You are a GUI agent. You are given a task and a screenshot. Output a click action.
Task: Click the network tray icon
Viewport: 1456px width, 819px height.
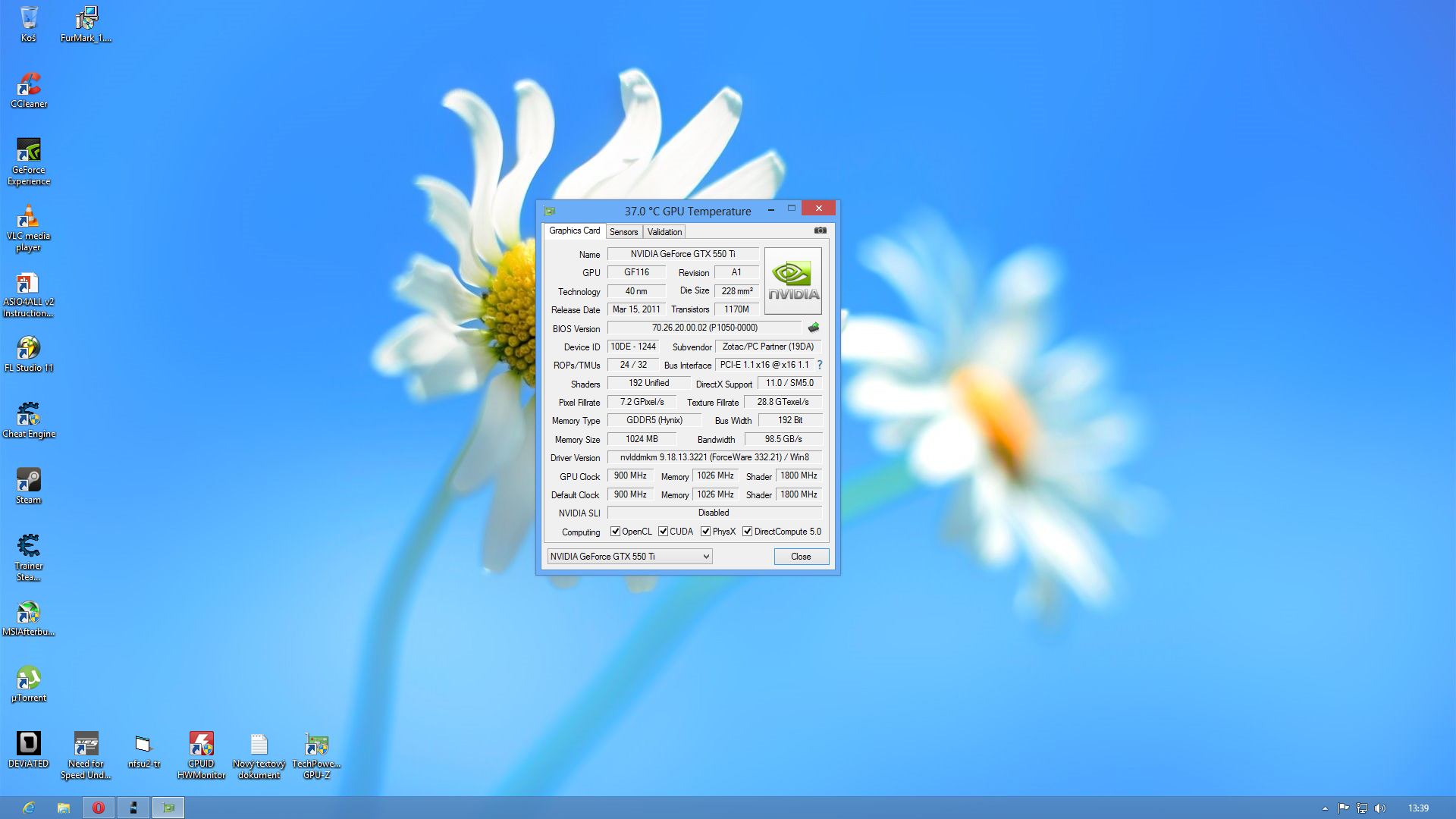pos(1362,808)
